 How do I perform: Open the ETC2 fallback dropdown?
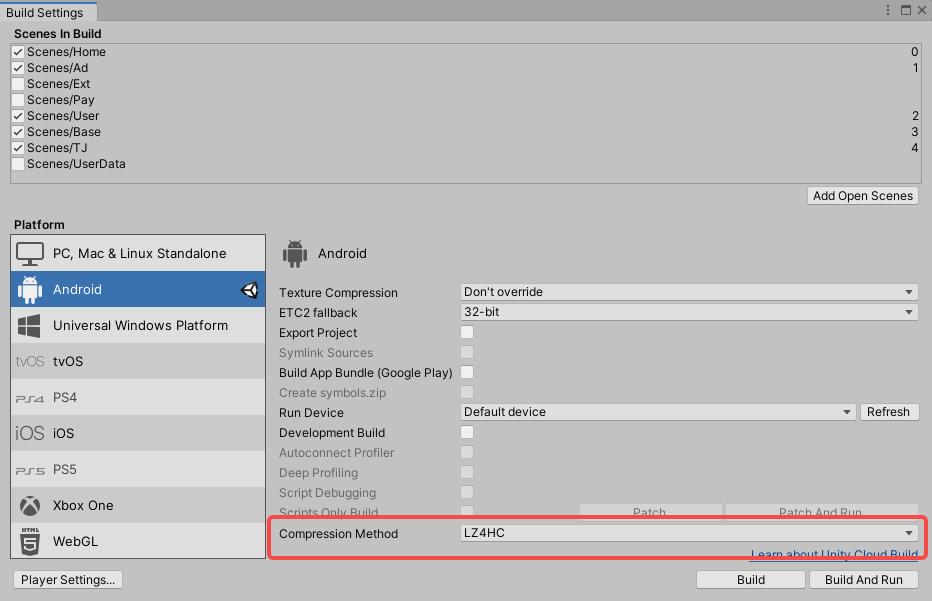tap(689, 312)
